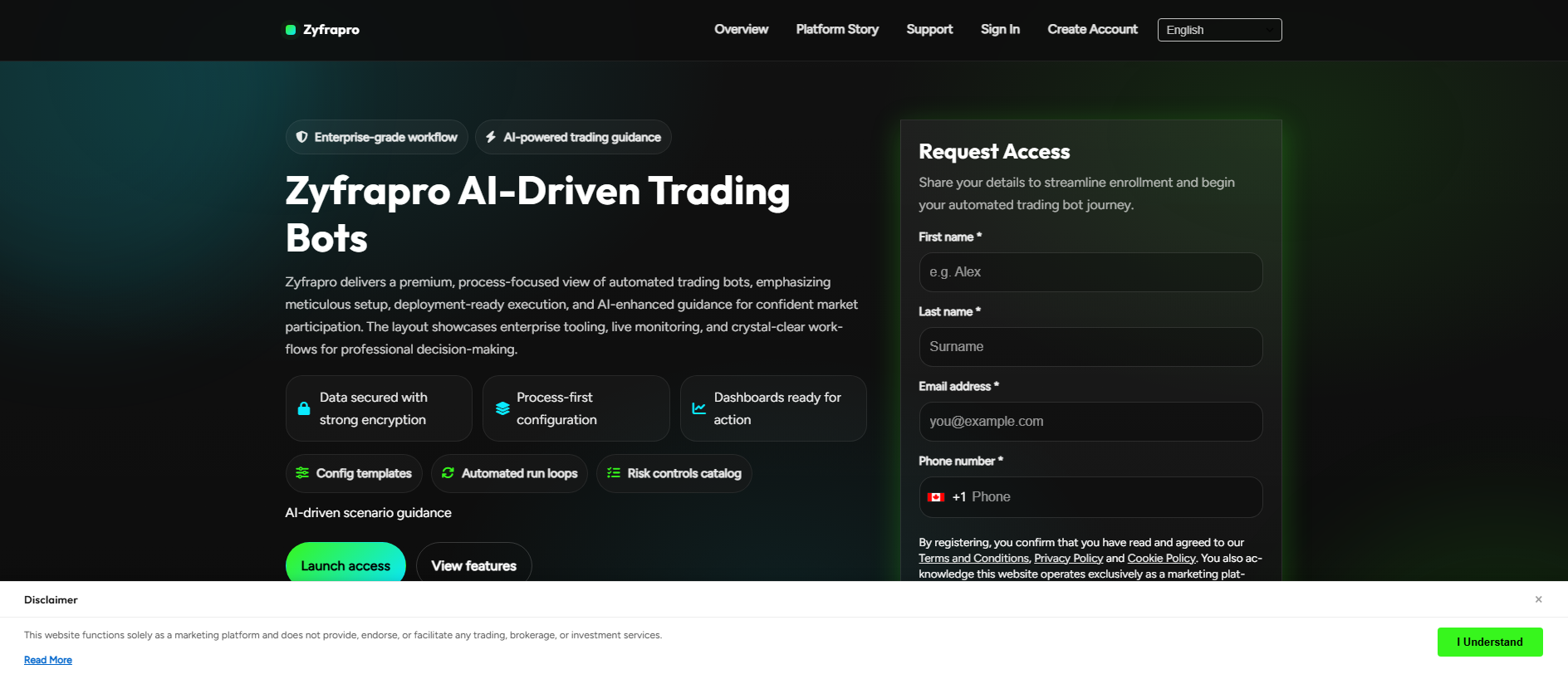The height and width of the screenshot is (679, 1568).
Task: Open the Privacy Policy link
Action: (x=1068, y=558)
